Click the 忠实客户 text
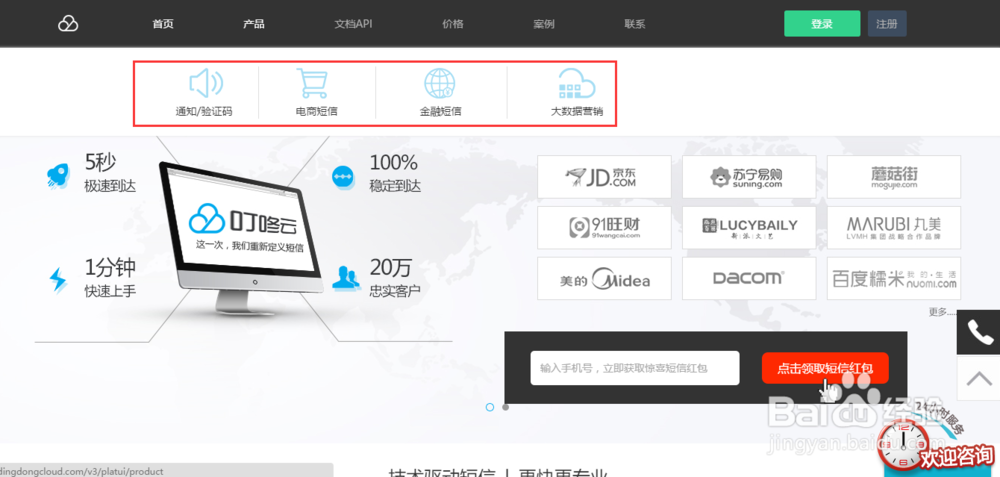Image resolution: width=1000 pixels, height=477 pixels. coord(395,291)
